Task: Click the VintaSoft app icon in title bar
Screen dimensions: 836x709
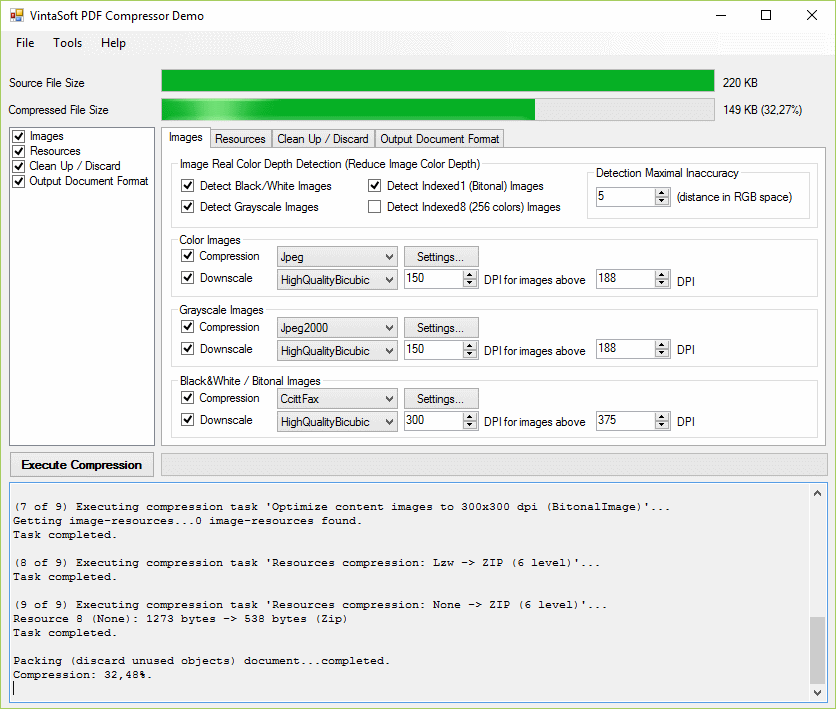Action: (17, 16)
